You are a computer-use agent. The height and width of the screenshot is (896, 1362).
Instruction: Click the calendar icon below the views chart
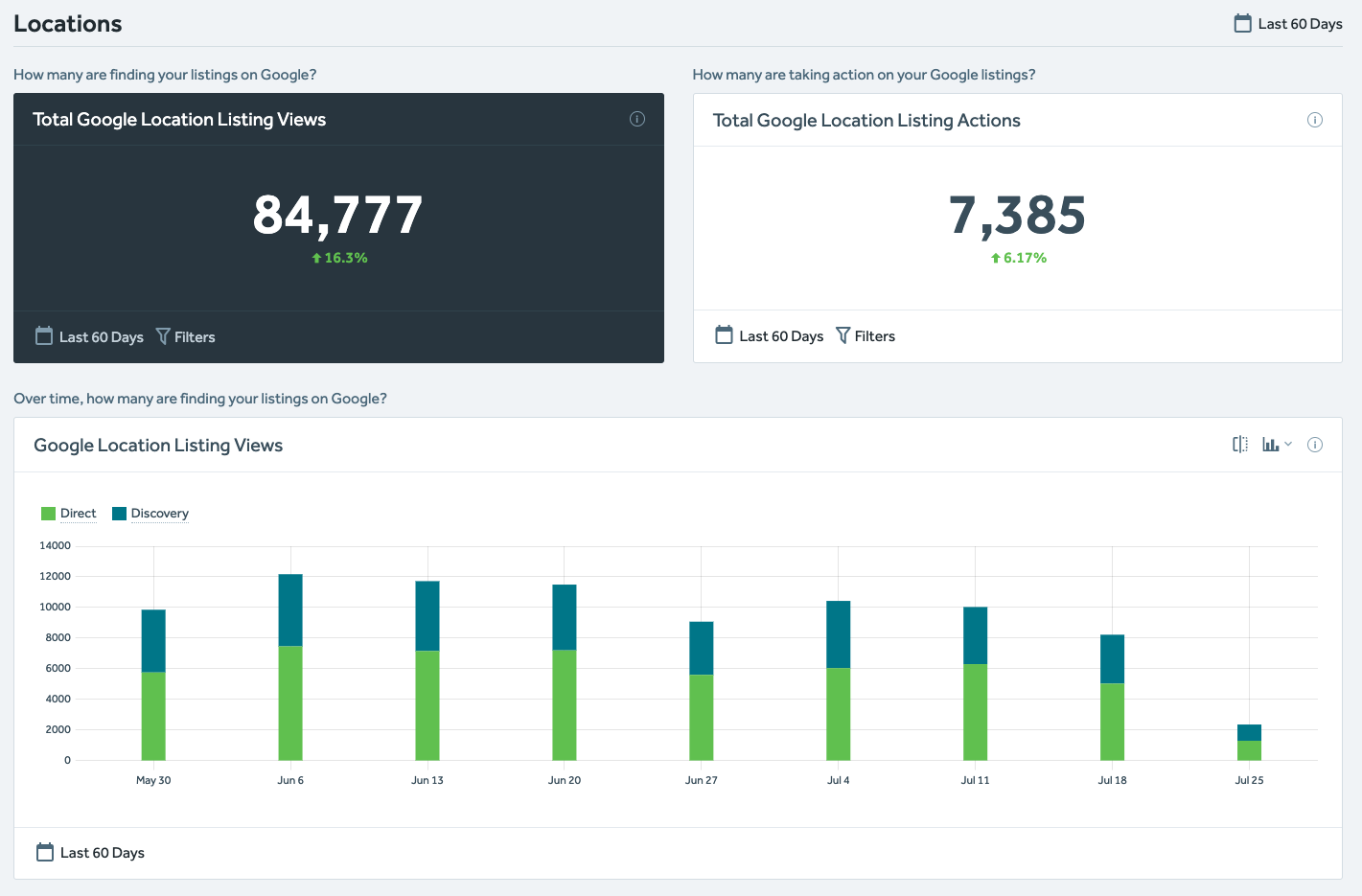(43, 851)
